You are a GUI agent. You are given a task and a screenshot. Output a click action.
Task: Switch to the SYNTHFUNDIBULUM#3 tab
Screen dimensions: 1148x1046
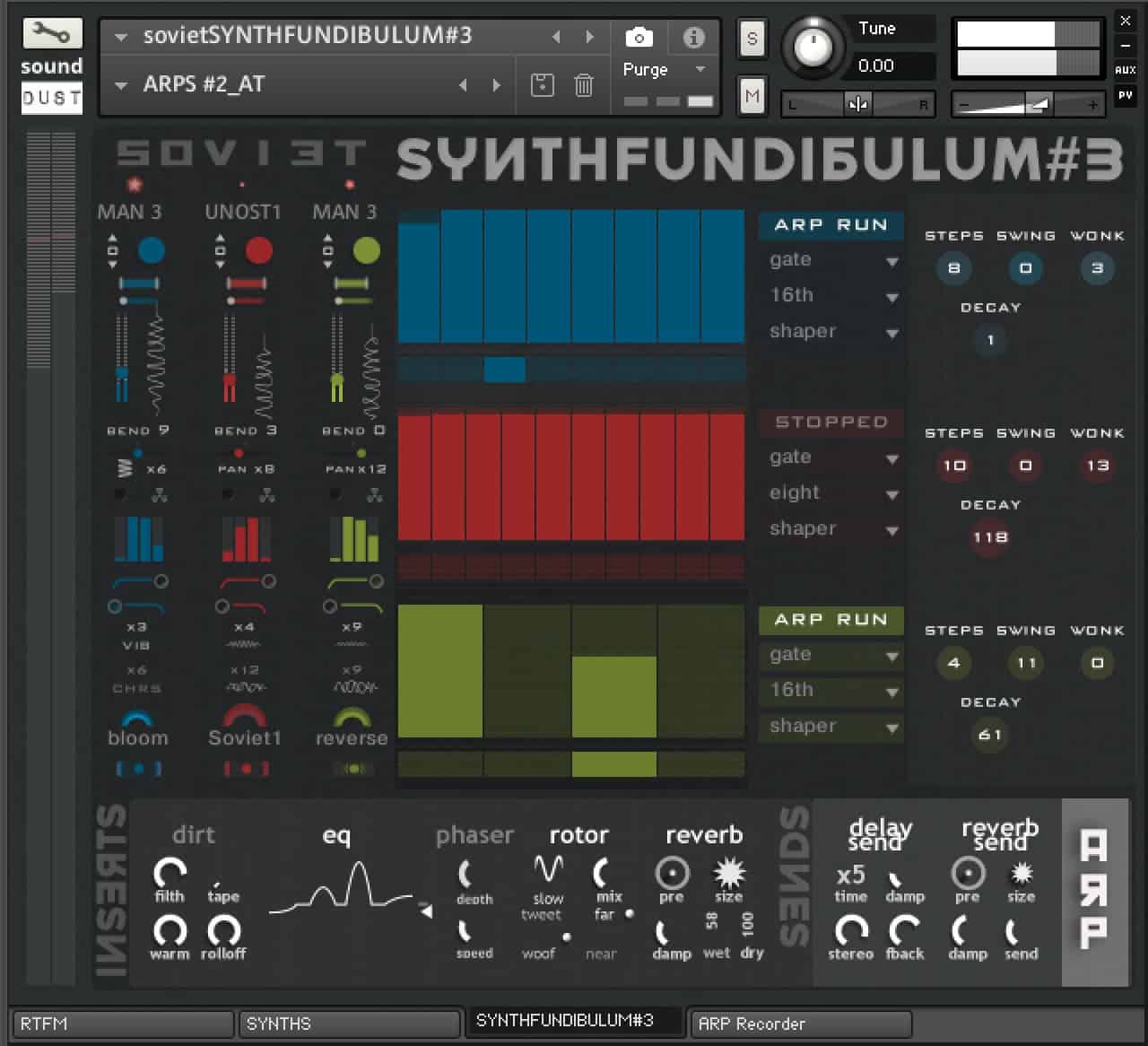pyautogui.click(x=574, y=1021)
